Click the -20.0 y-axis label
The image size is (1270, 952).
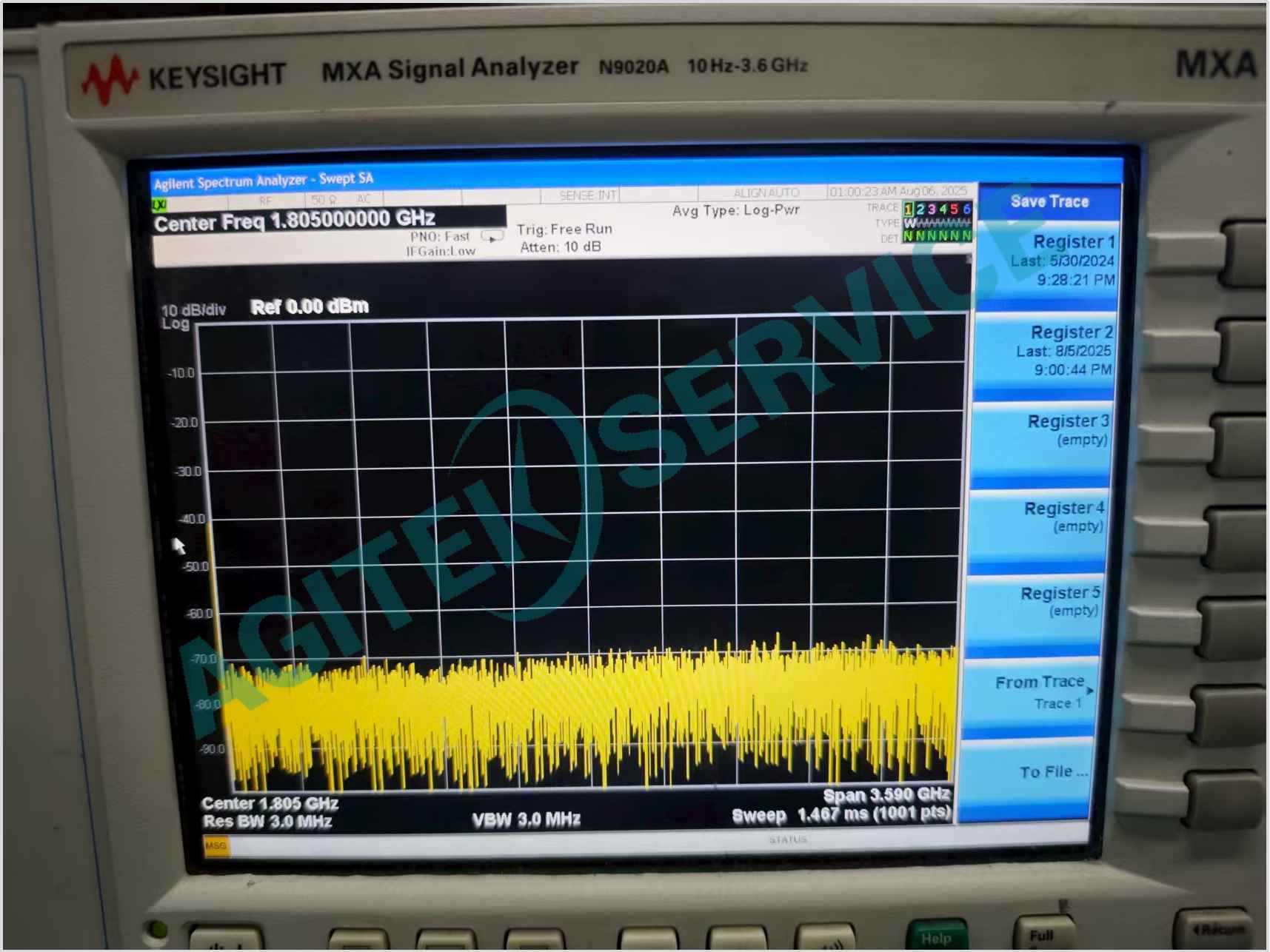[x=184, y=423]
